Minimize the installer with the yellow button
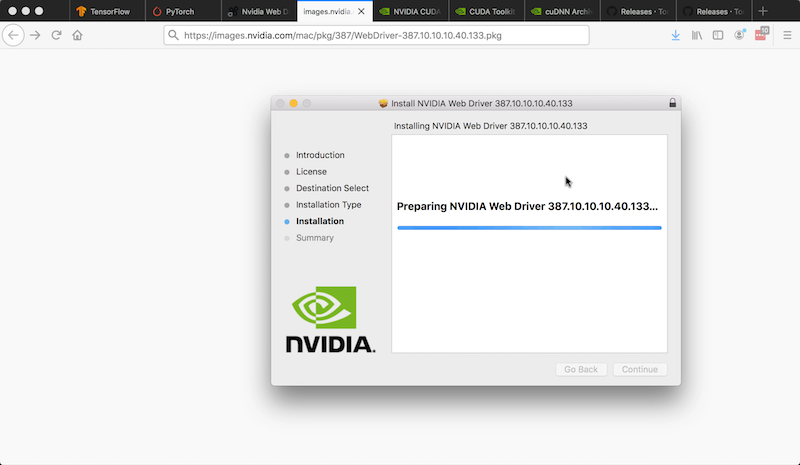The width and height of the screenshot is (800, 465). tap(293, 103)
